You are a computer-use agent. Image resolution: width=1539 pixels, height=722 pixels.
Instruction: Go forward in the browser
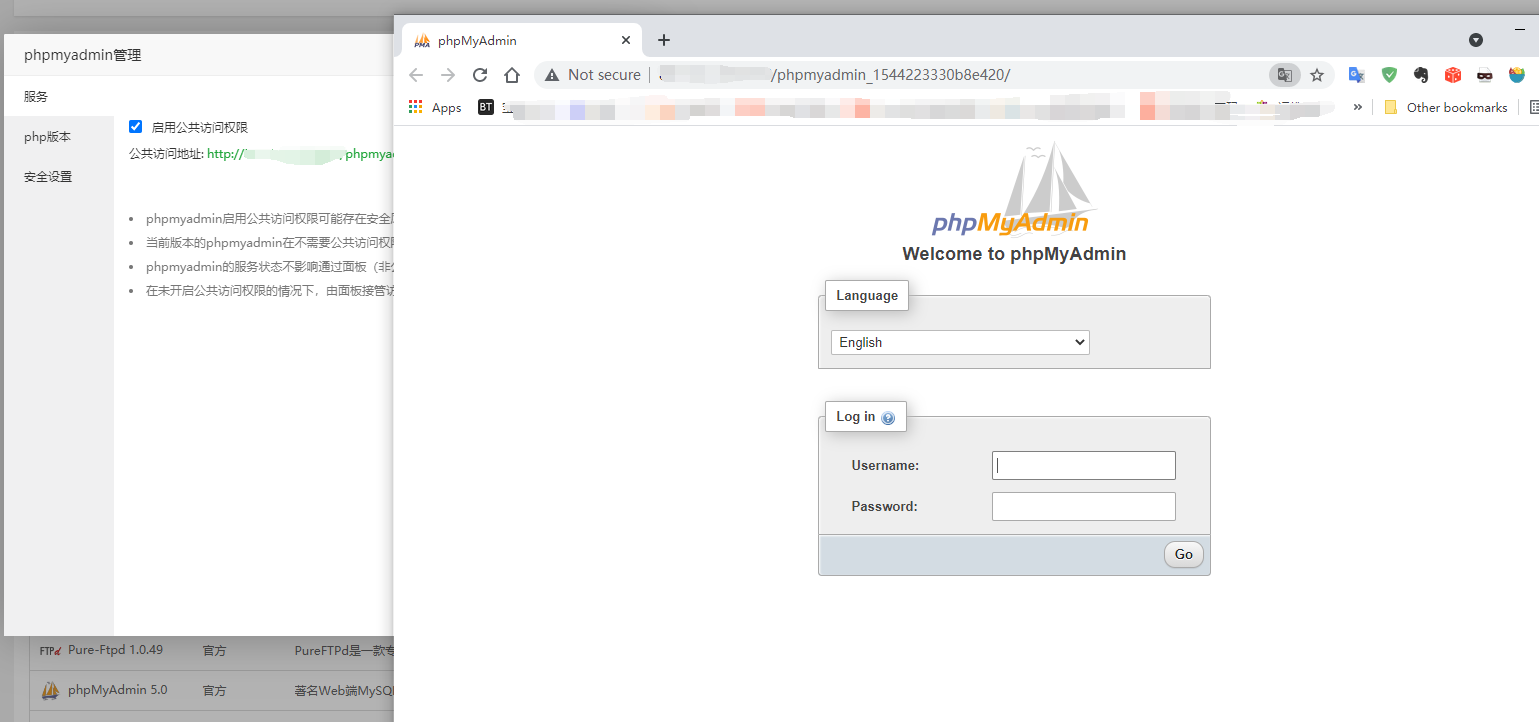click(x=448, y=75)
